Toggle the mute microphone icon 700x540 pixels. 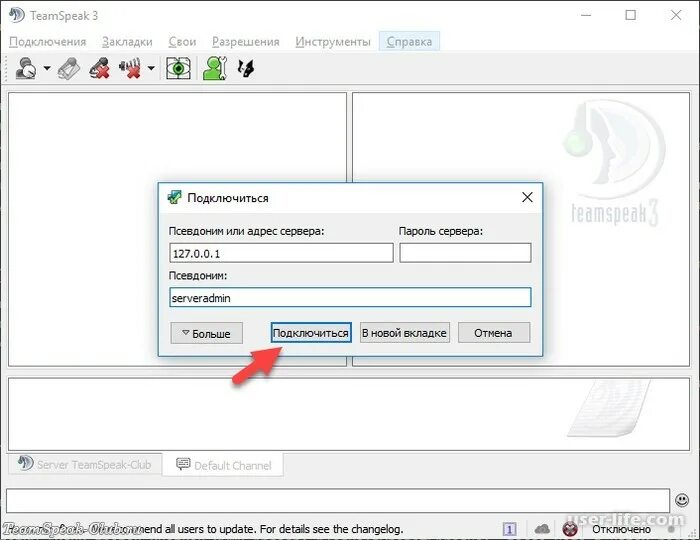pos(100,68)
